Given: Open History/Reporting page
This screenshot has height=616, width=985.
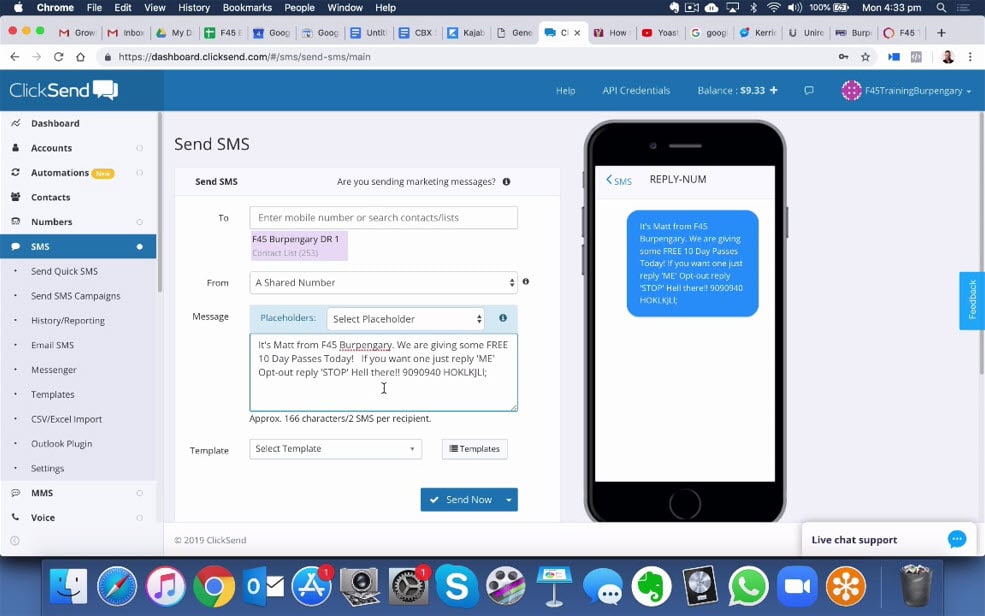Looking at the screenshot, I should pos(68,320).
